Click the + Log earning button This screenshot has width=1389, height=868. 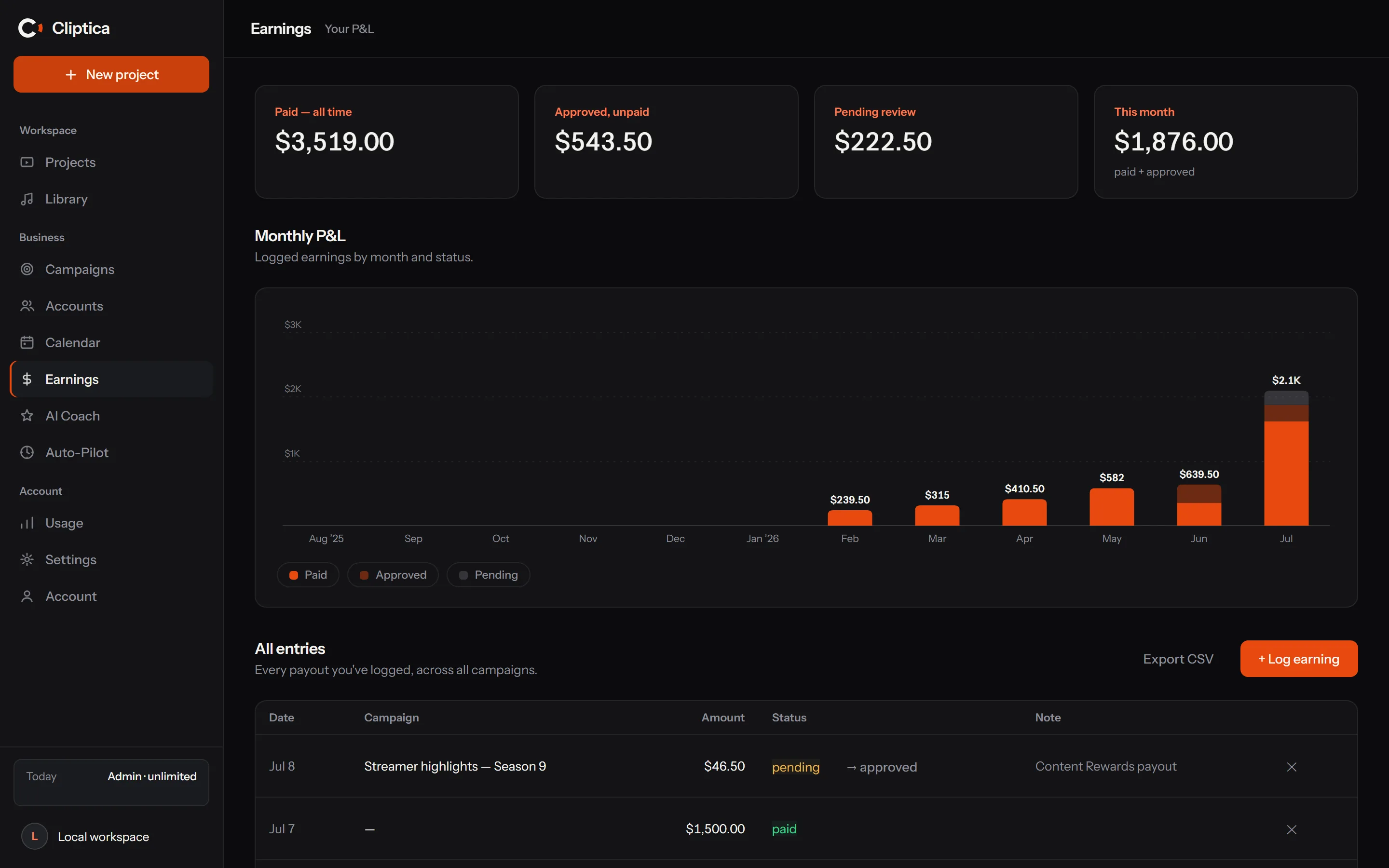1299,659
